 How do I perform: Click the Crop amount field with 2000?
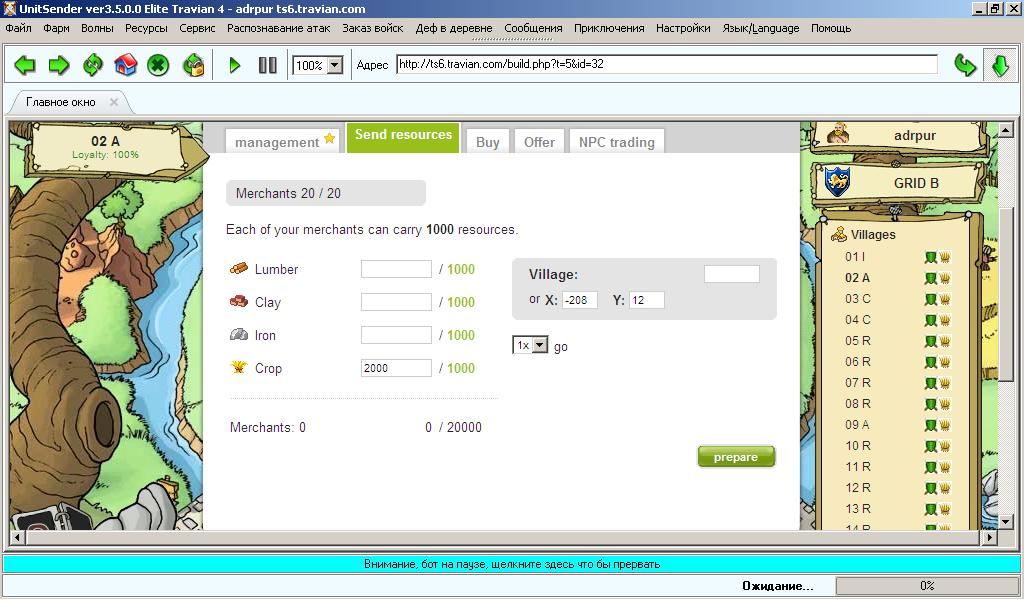(396, 368)
